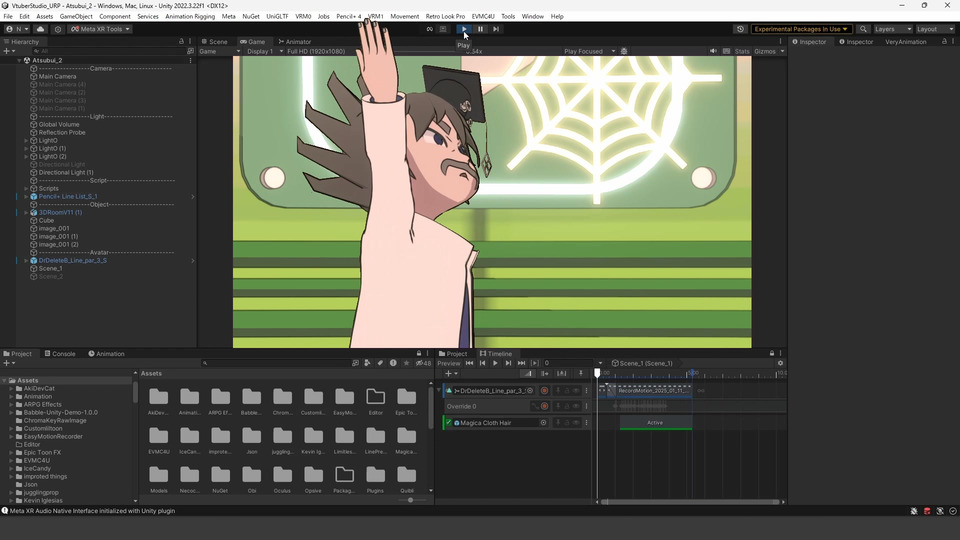This screenshot has height=540, width=960.
Task: Click the Timeline Mix edit mode icon
Action: (x=528, y=373)
